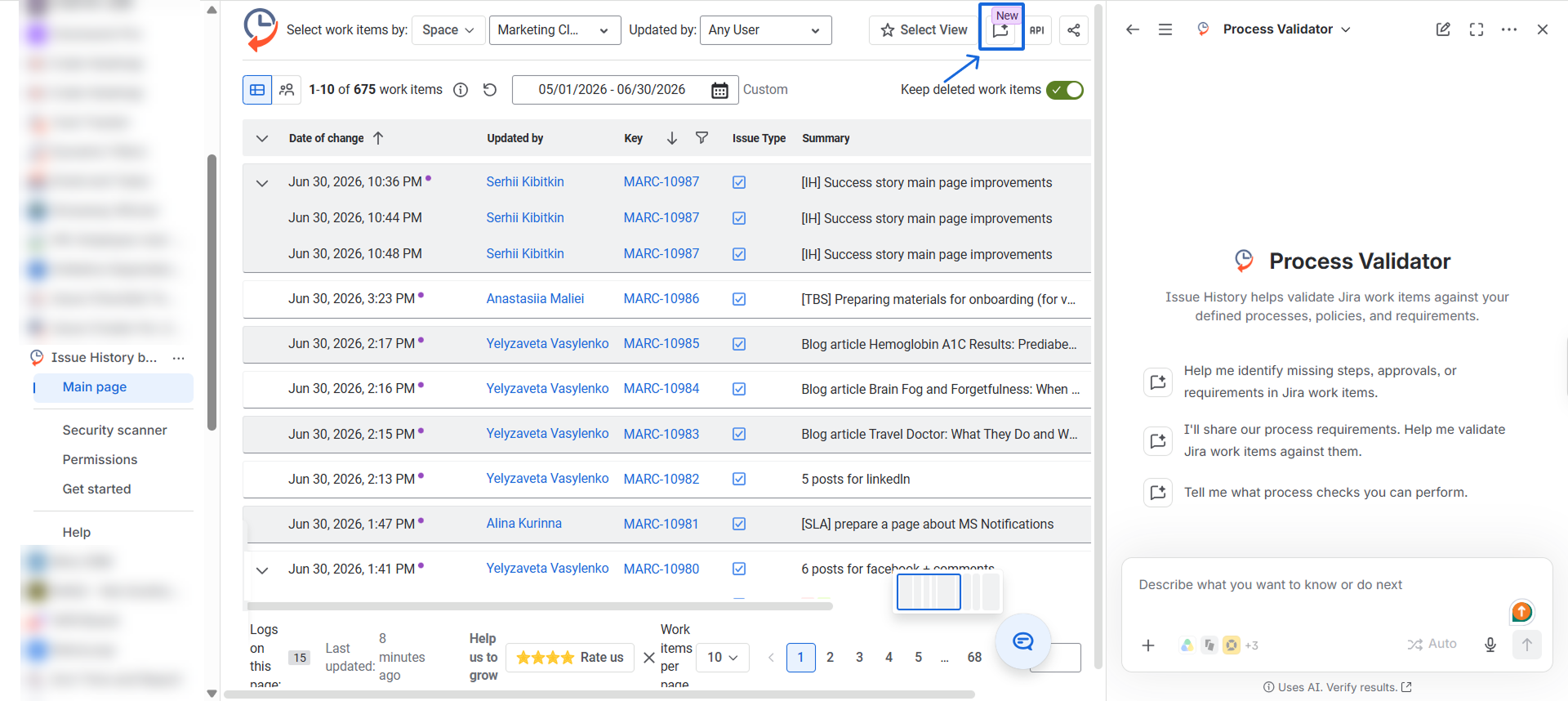The image size is (1568, 701).
Task: Click the sidebar vertical scrollbar
Action: pyautogui.click(x=212, y=292)
